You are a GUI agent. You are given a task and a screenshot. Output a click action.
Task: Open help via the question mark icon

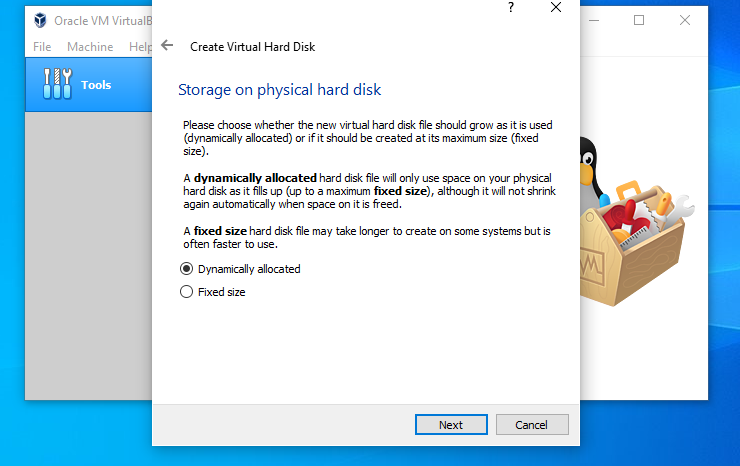511,7
